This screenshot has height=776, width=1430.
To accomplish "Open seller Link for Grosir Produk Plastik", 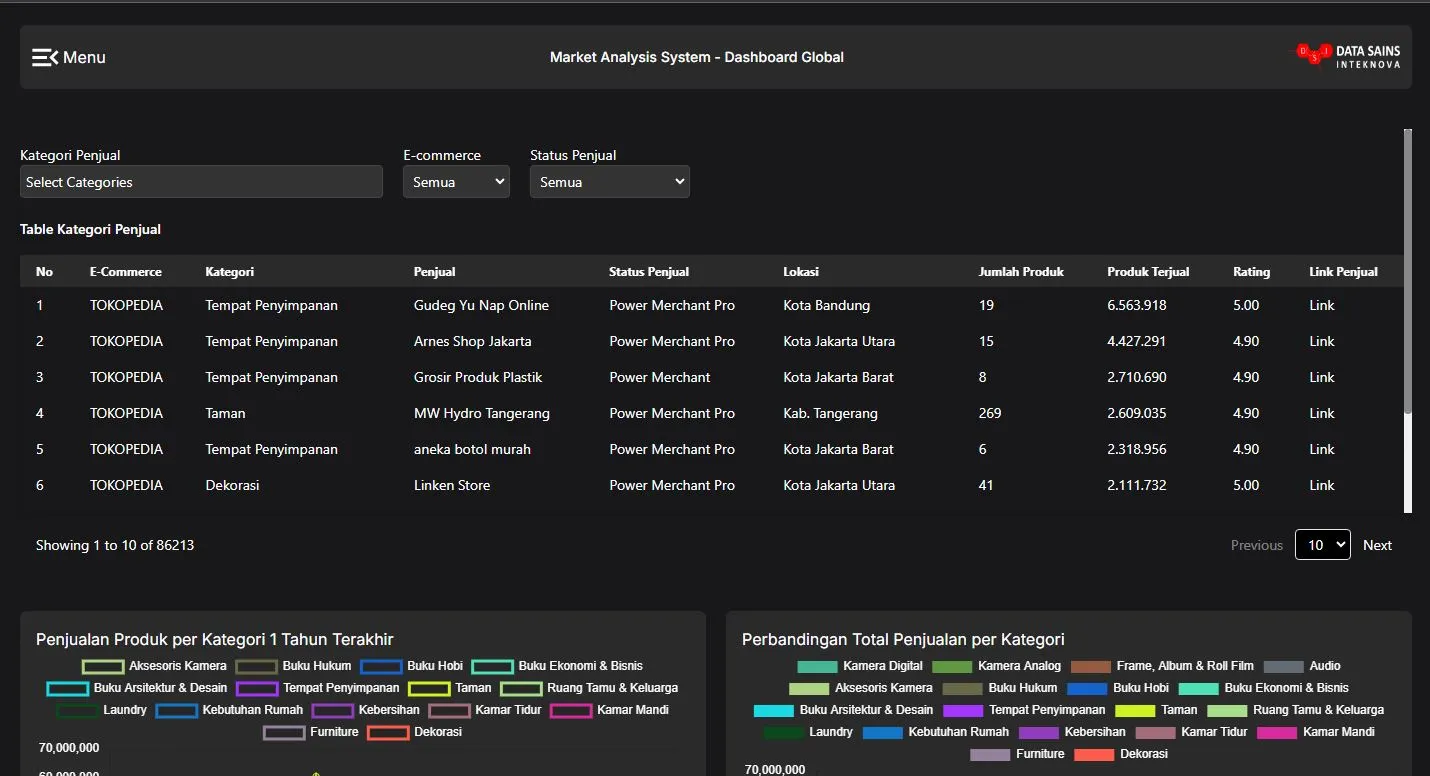I will point(1322,377).
